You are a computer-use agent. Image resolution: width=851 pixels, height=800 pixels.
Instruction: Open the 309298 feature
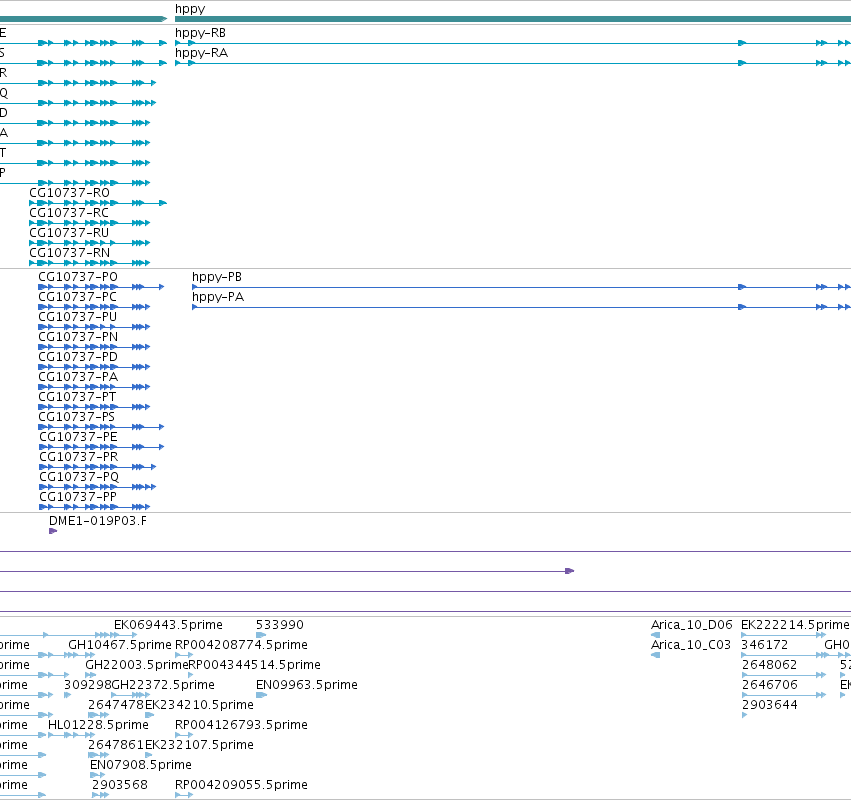[87, 685]
